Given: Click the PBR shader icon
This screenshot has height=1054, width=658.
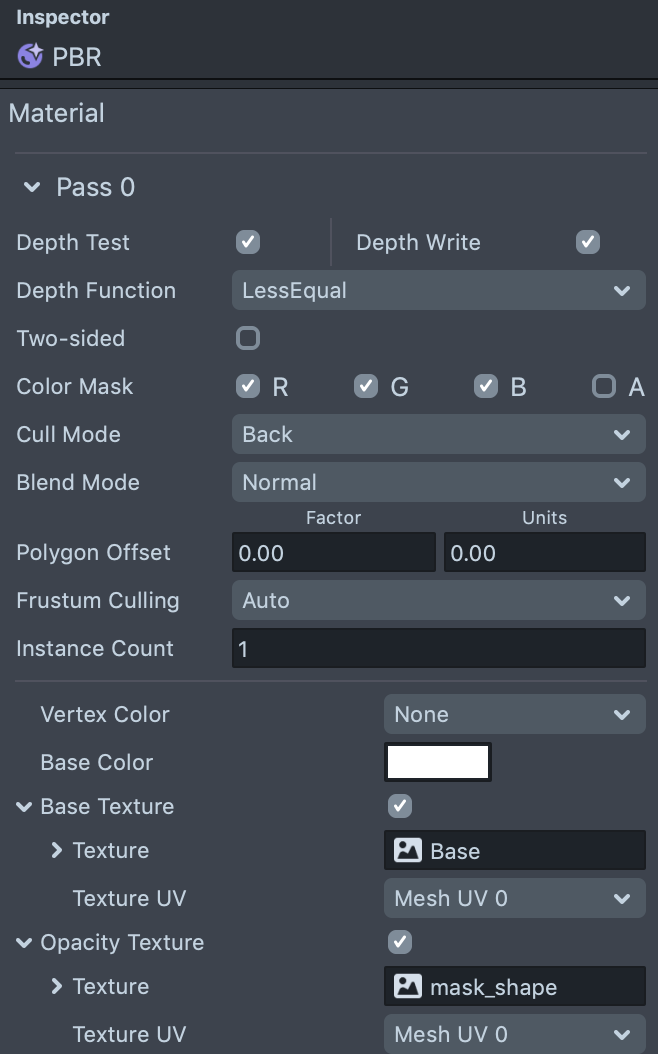Looking at the screenshot, I should (30, 56).
